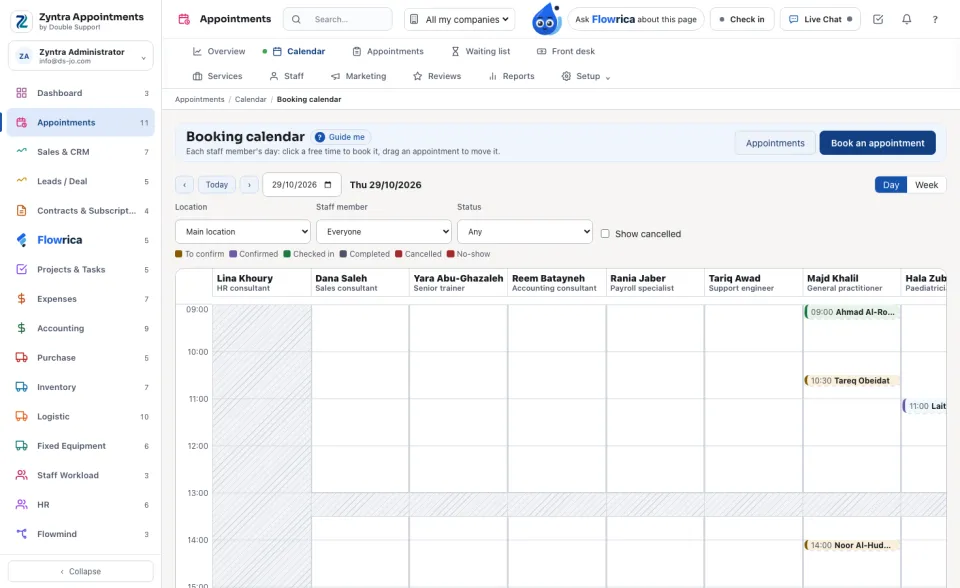Click Book an appointment button

[x=877, y=143]
